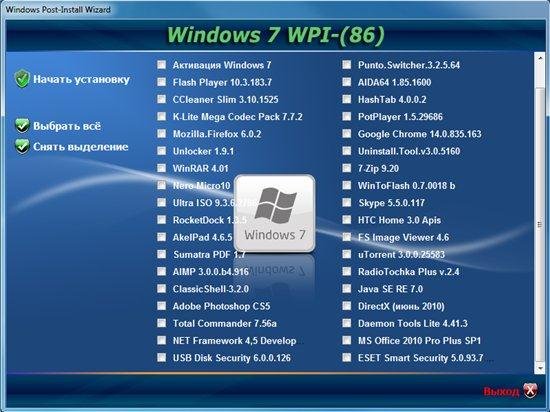Select Adobe Photoshop CS5 checkbox

(161, 306)
